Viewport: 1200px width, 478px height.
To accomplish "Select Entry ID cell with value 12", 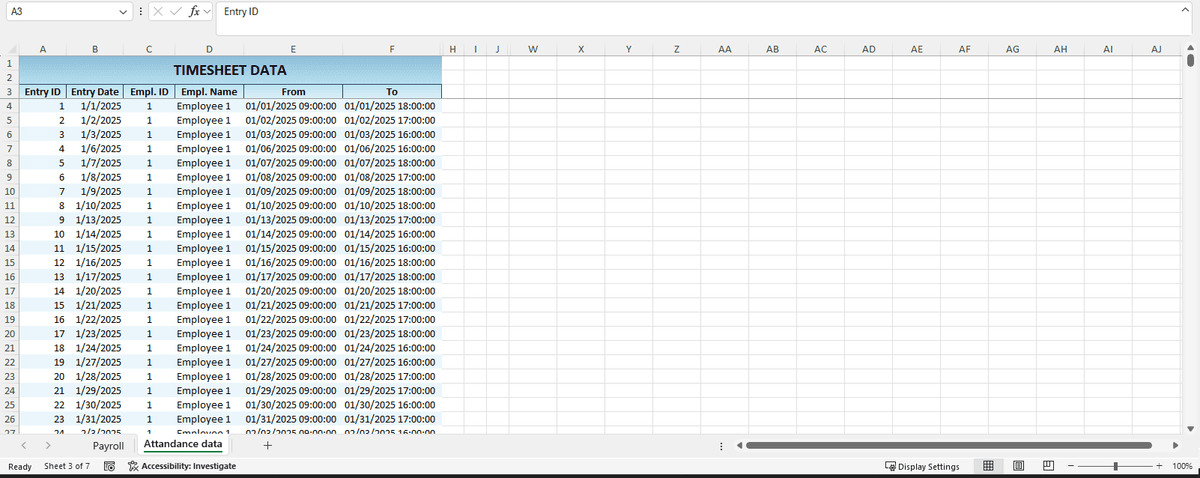I will 43,262.
